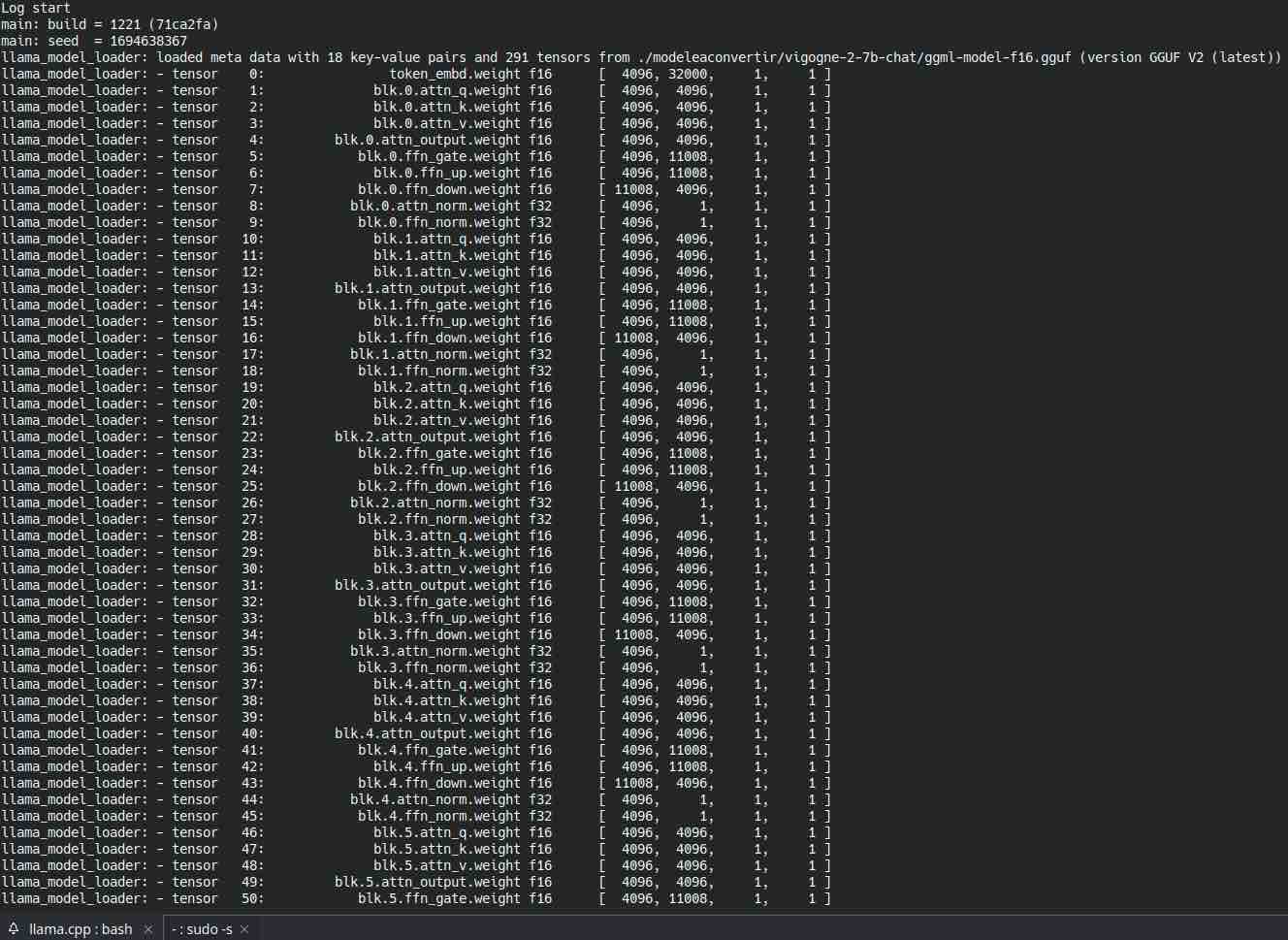Click the bell icon on llama.cpp tab
The image size is (1288, 940).
[14, 929]
